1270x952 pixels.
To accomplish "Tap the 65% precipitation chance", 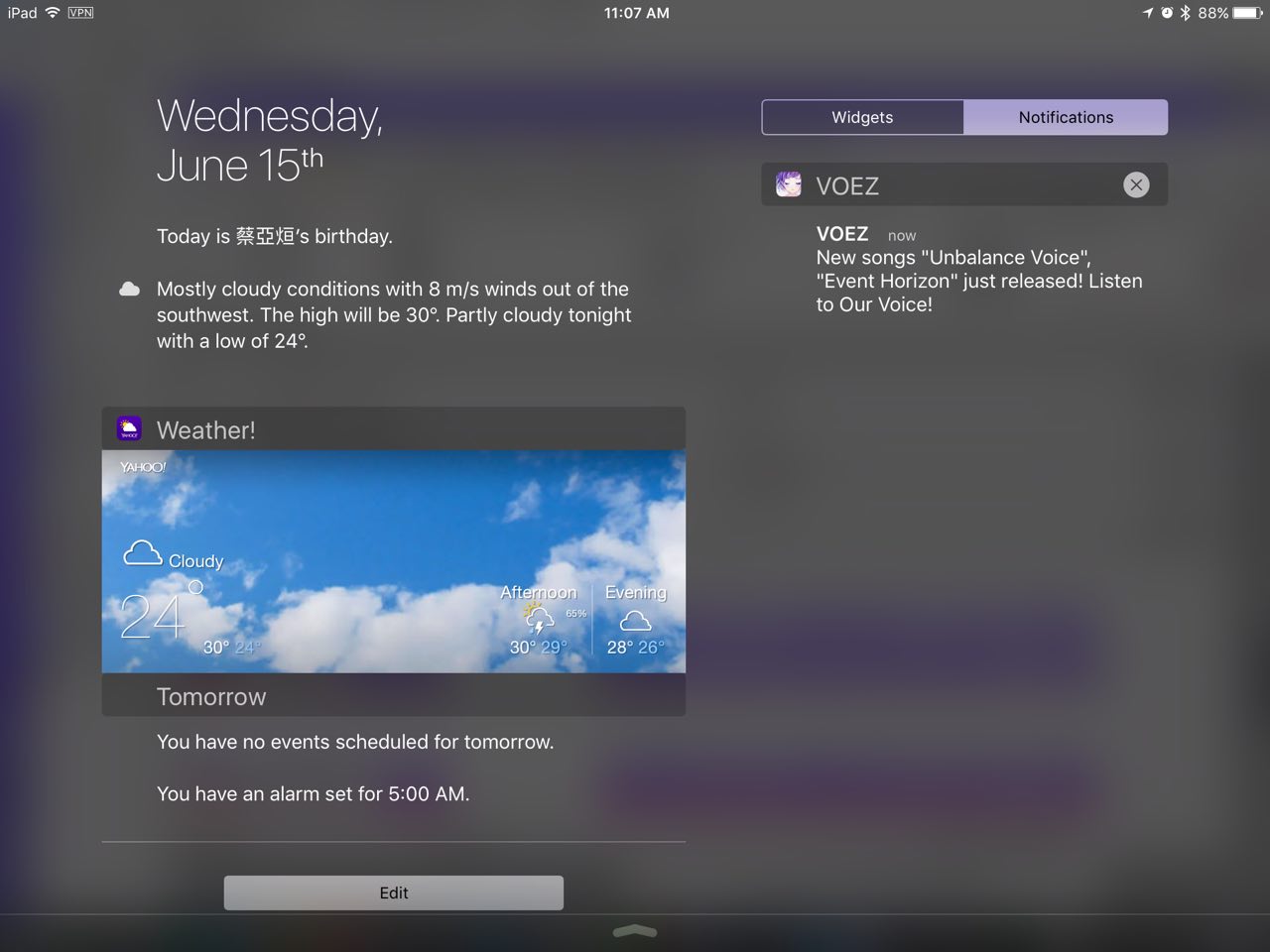I will coord(576,614).
